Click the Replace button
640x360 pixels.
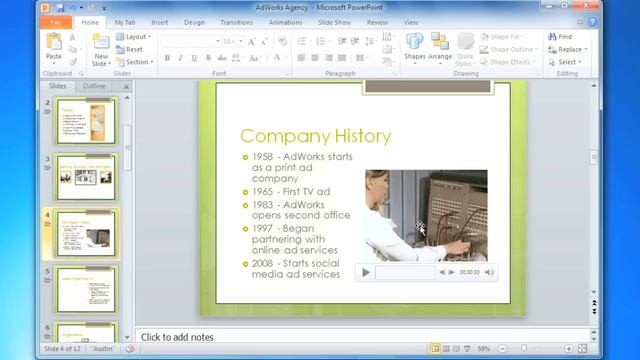click(x=567, y=49)
